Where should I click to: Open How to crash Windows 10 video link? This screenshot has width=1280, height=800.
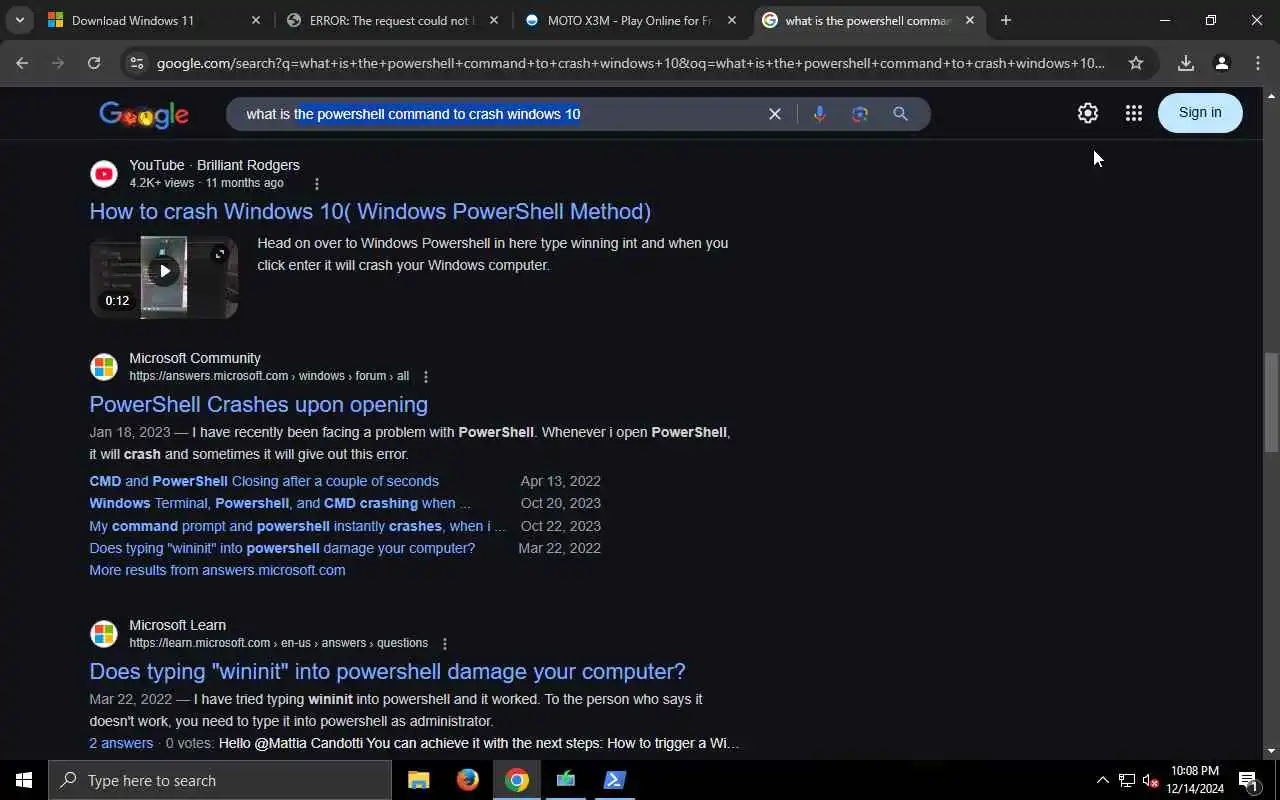[x=370, y=211]
